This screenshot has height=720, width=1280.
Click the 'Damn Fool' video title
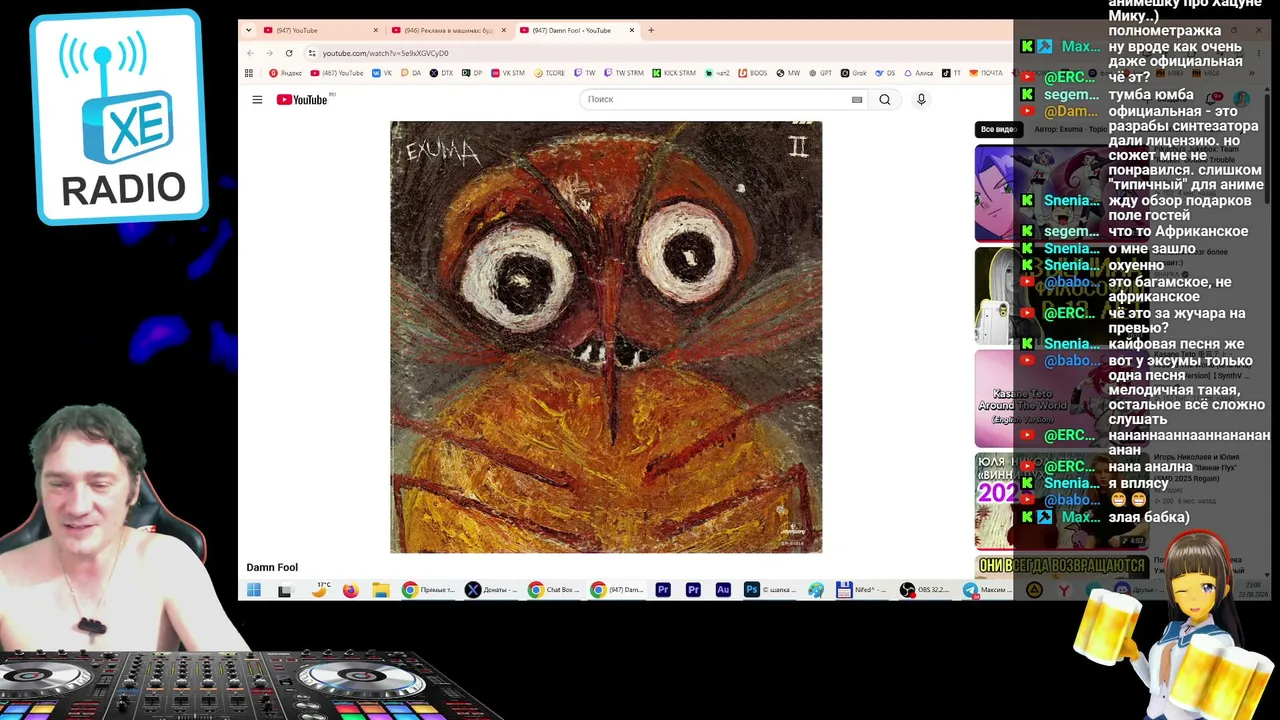click(x=272, y=567)
